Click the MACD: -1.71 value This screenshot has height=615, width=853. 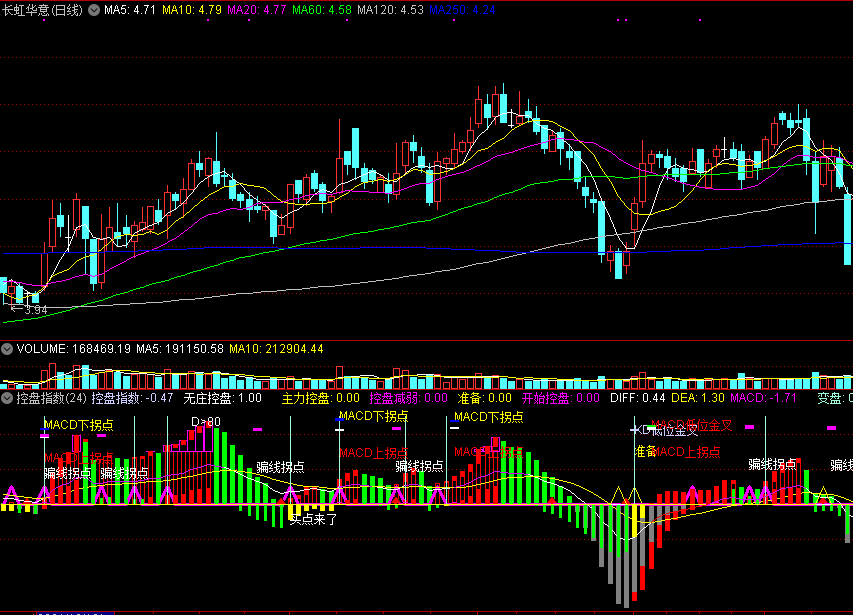pos(763,398)
